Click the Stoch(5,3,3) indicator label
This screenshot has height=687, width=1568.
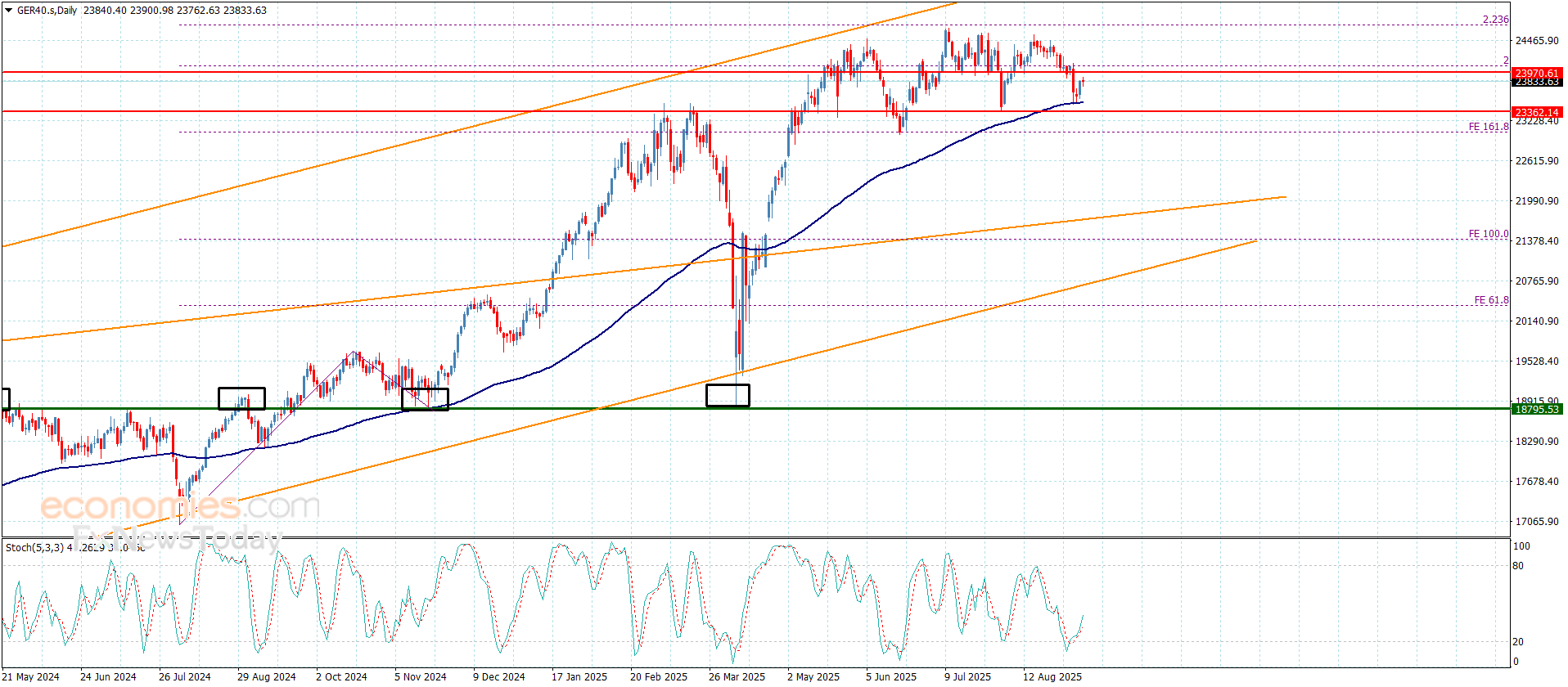[34, 547]
